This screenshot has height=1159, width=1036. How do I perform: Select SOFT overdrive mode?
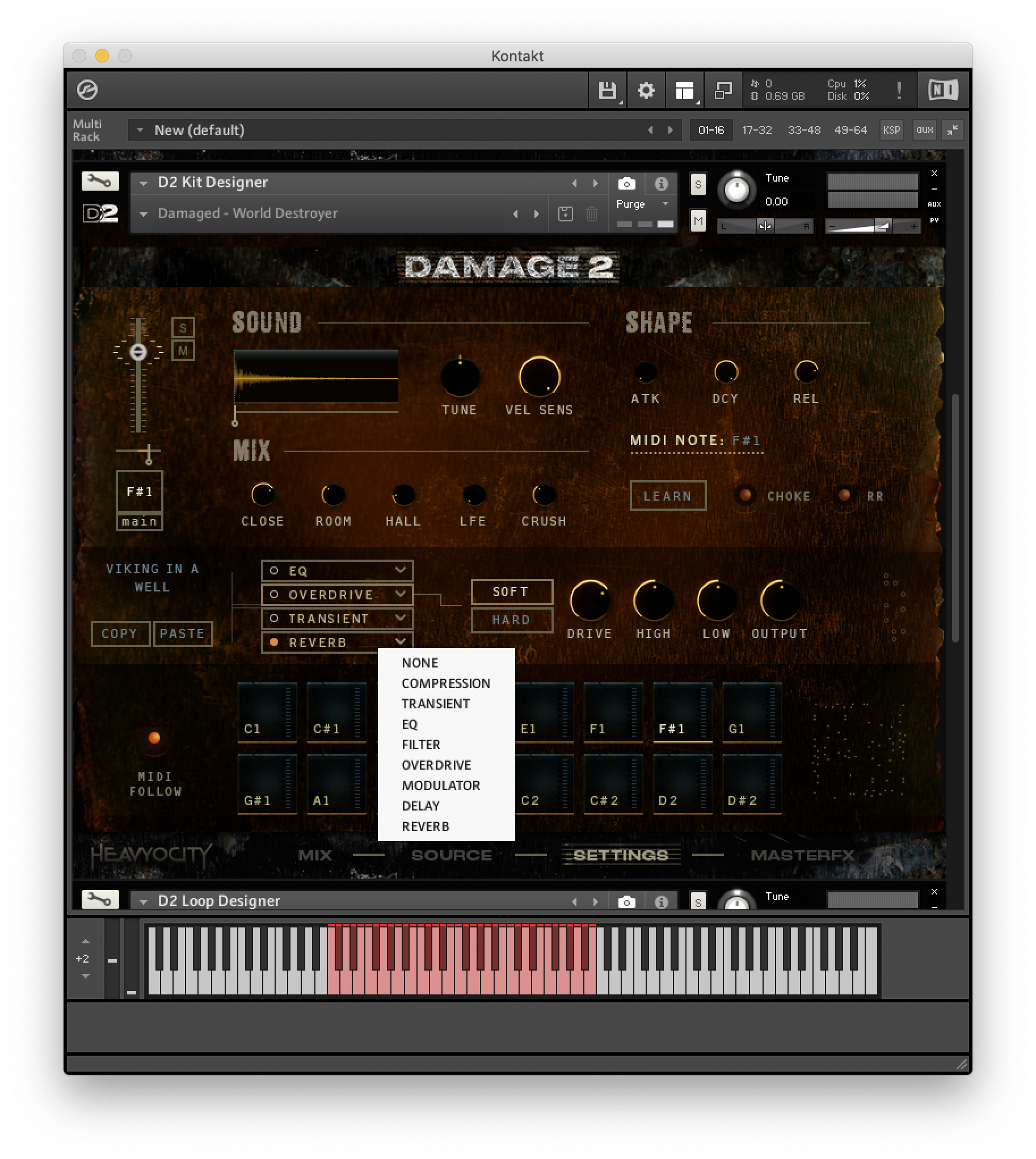coord(511,592)
